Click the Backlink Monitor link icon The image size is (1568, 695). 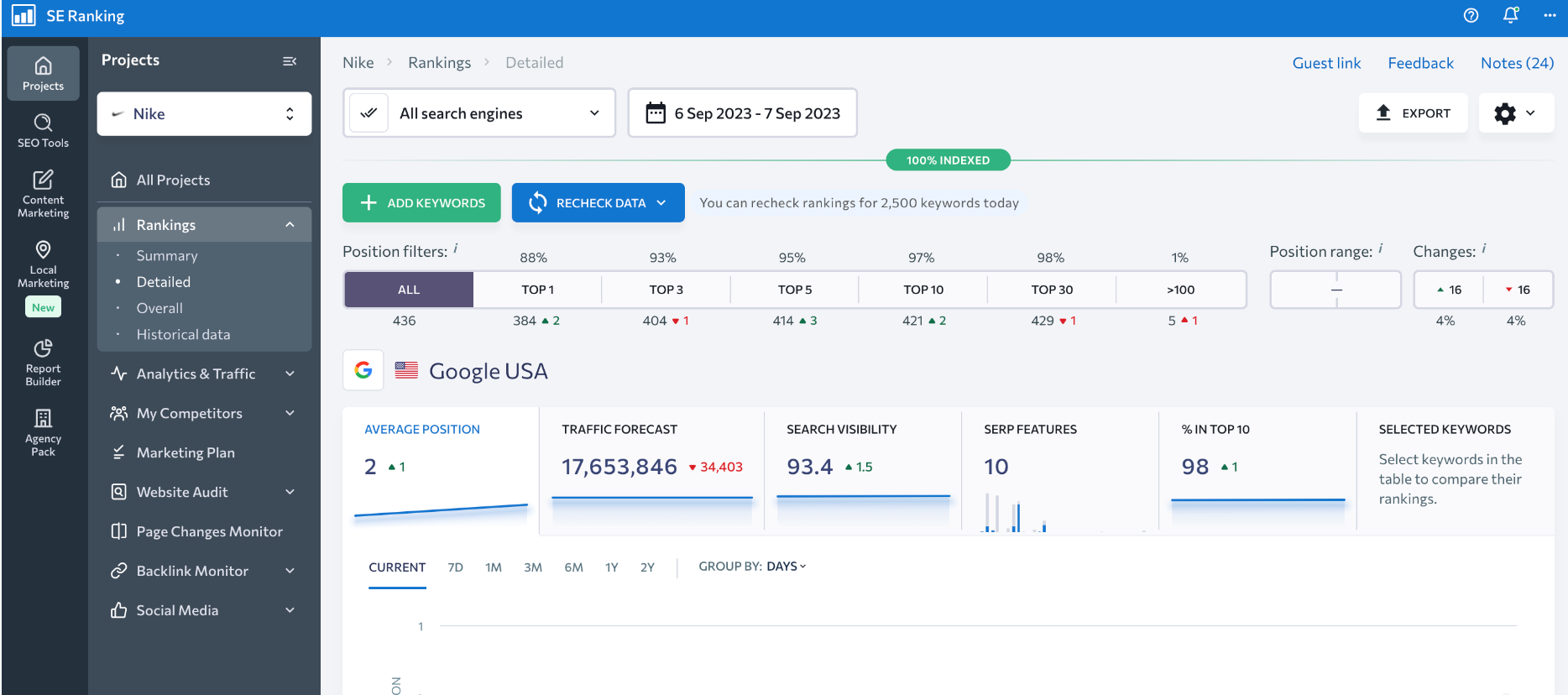tap(119, 571)
